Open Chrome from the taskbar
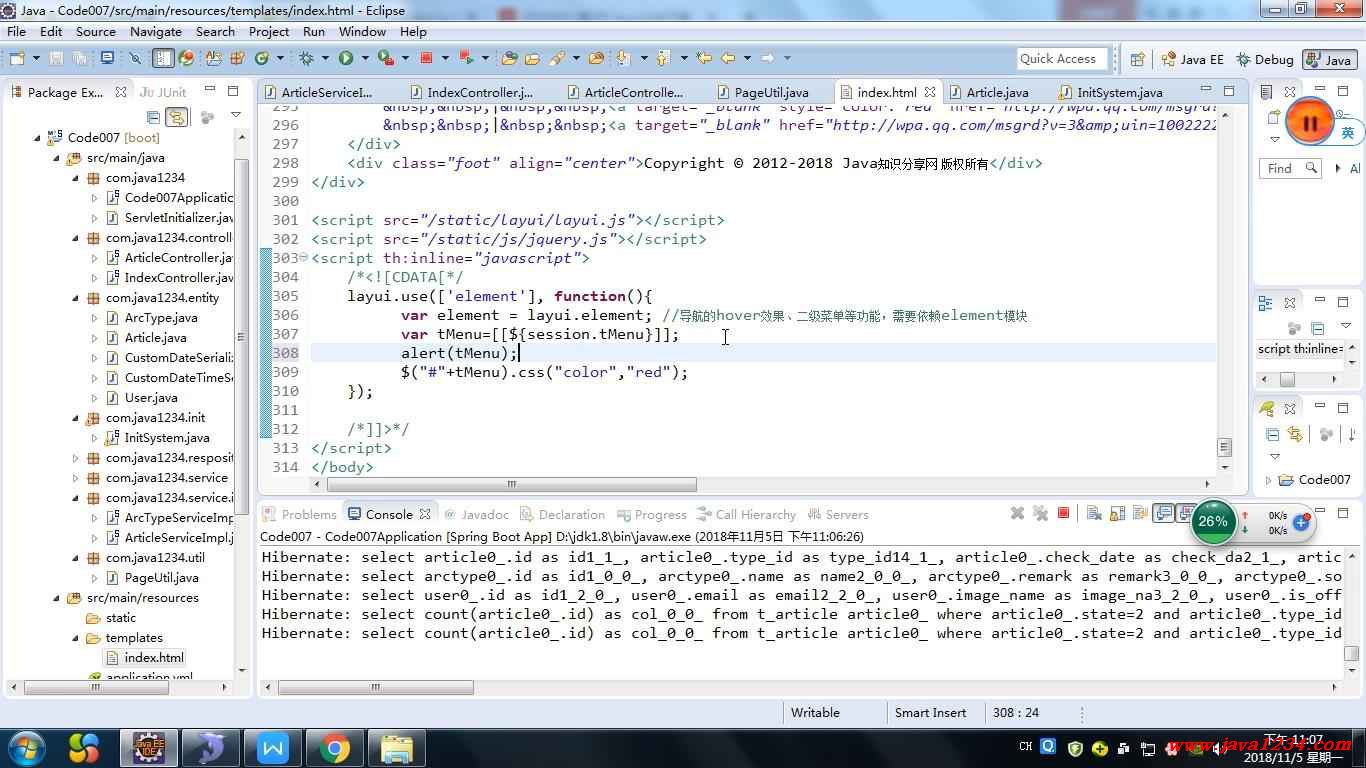 coord(334,747)
